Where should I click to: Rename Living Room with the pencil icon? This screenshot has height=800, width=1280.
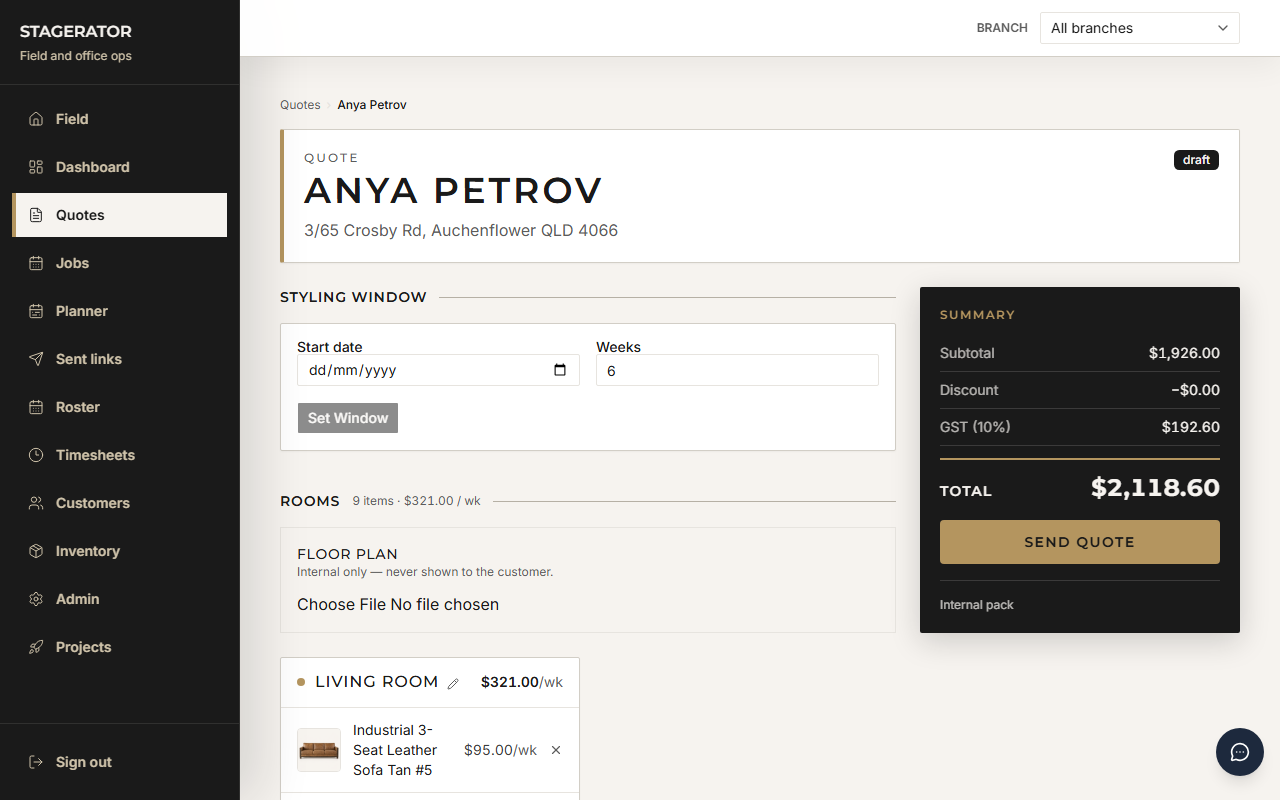click(453, 683)
